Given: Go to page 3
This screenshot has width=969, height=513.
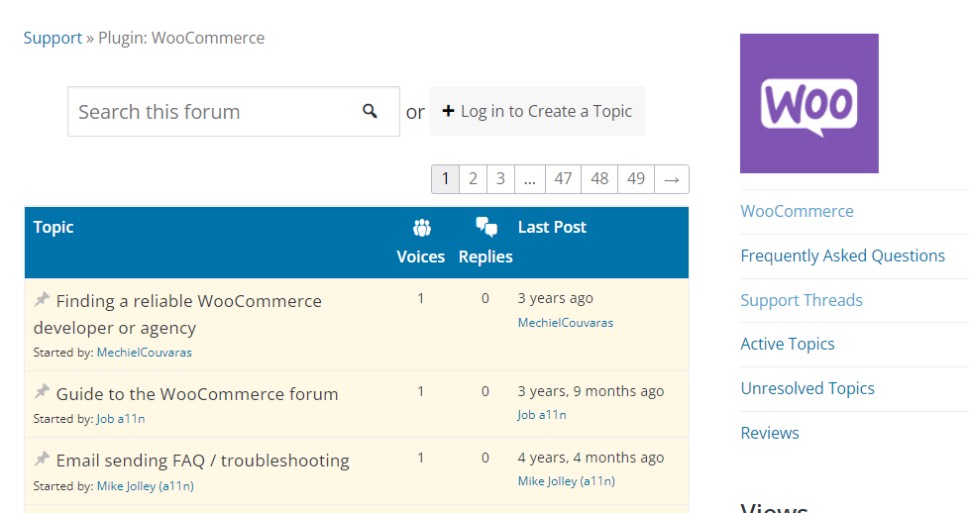Looking at the screenshot, I should (x=501, y=179).
